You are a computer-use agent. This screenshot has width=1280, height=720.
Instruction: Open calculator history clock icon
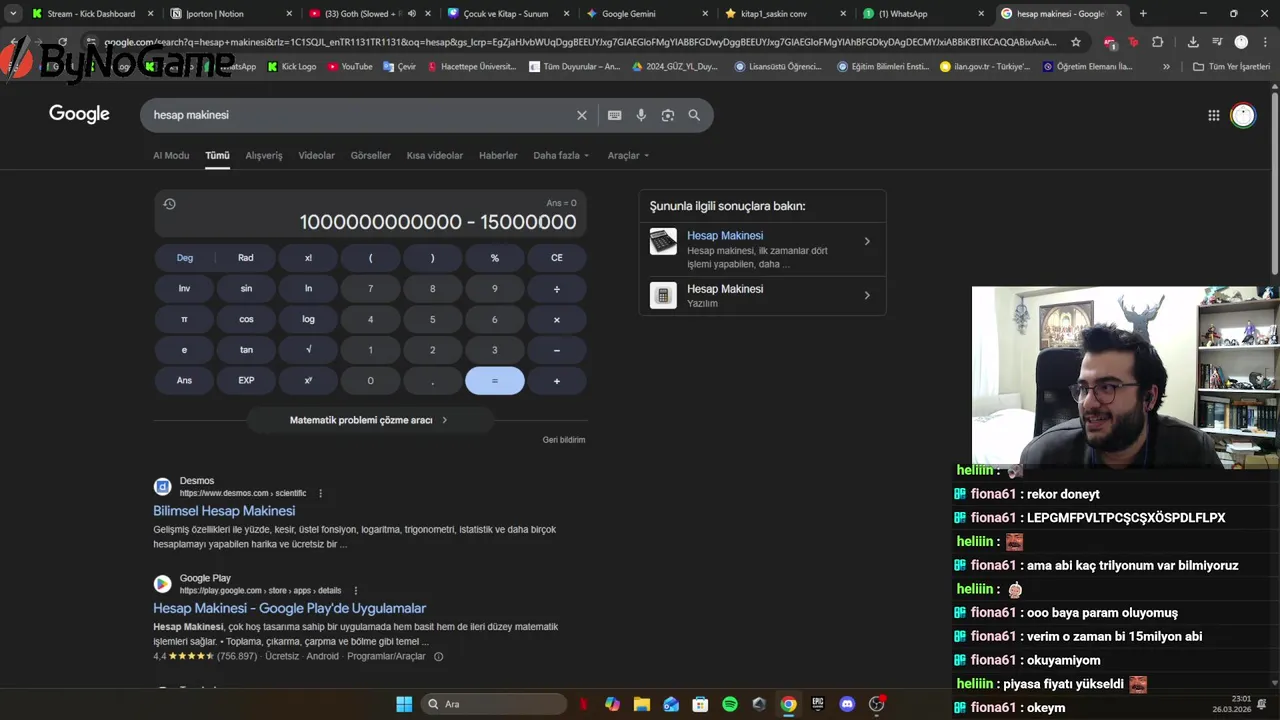[169, 204]
